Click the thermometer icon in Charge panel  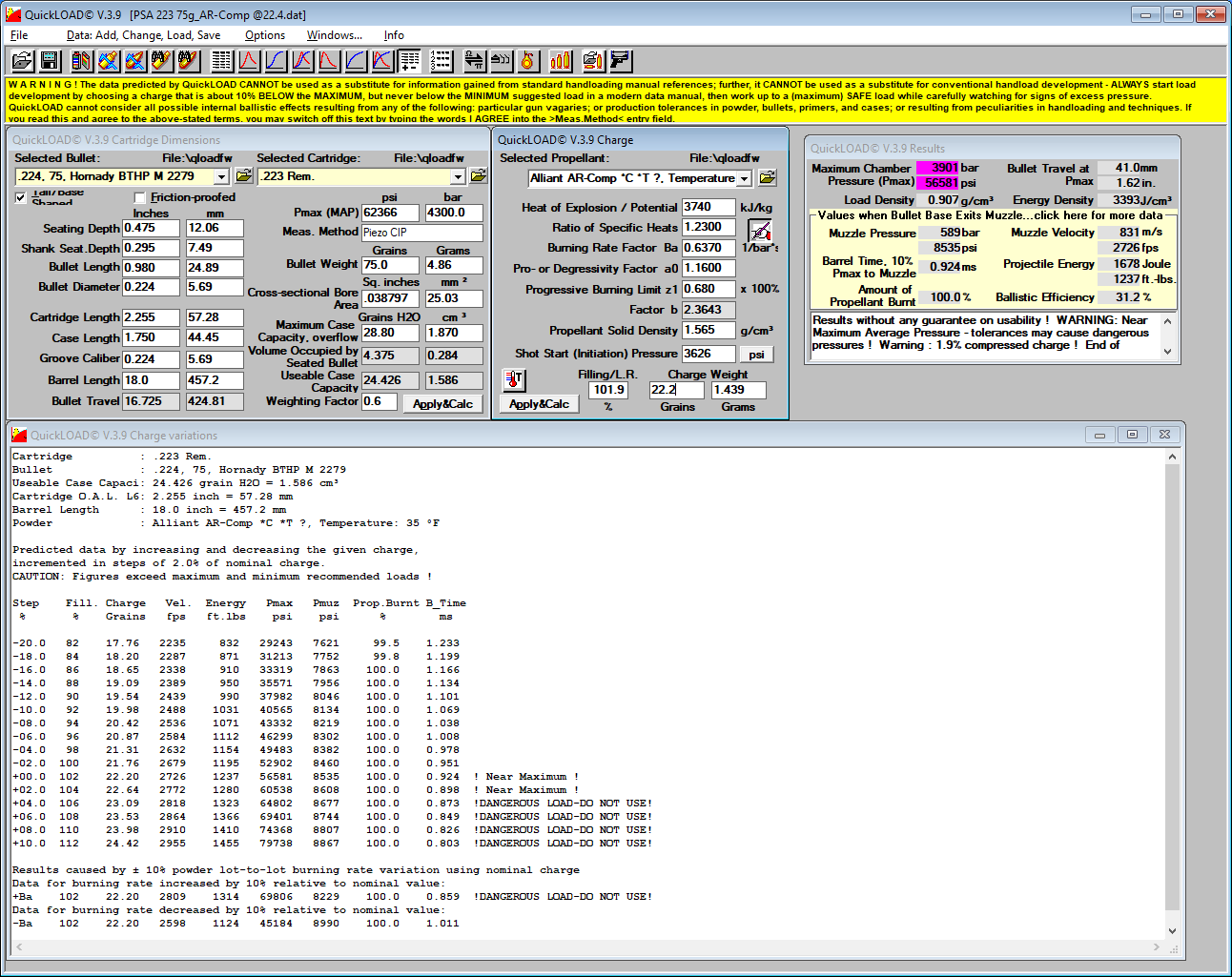pyautogui.click(x=514, y=380)
